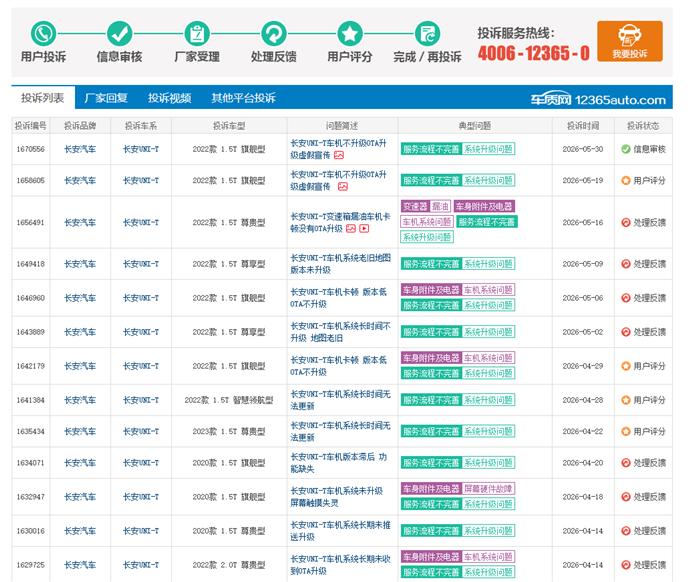Click the 投诉编号 column header
The width and height of the screenshot is (700, 582).
pos(30,126)
